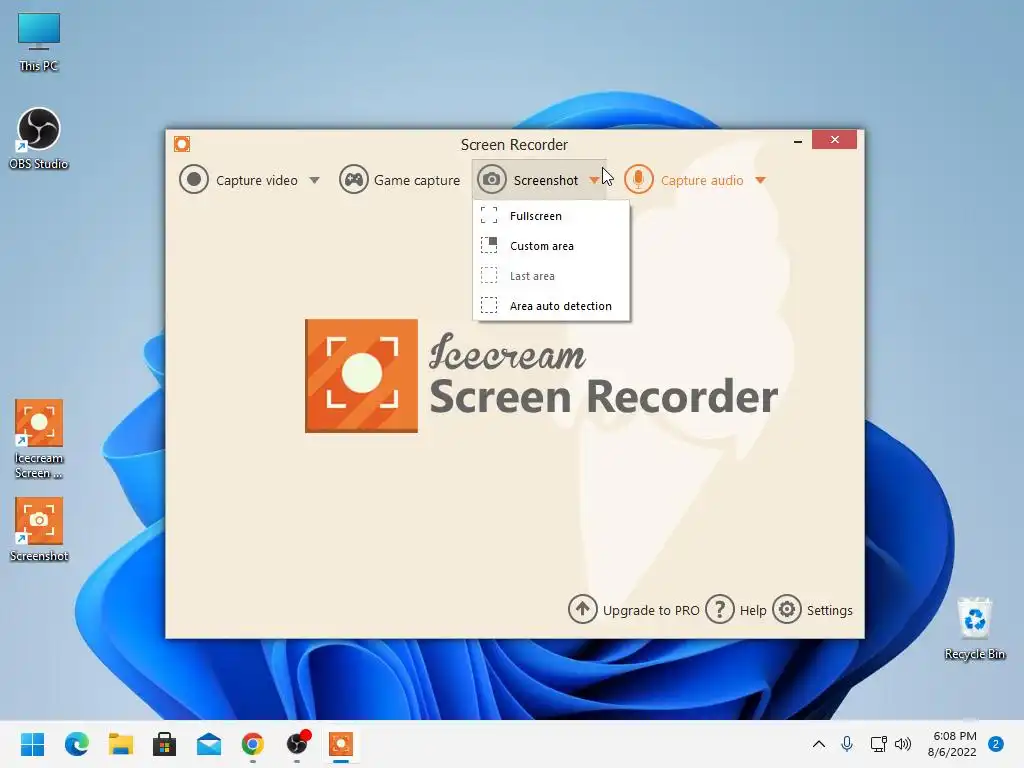Click the network system tray icon

point(878,744)
